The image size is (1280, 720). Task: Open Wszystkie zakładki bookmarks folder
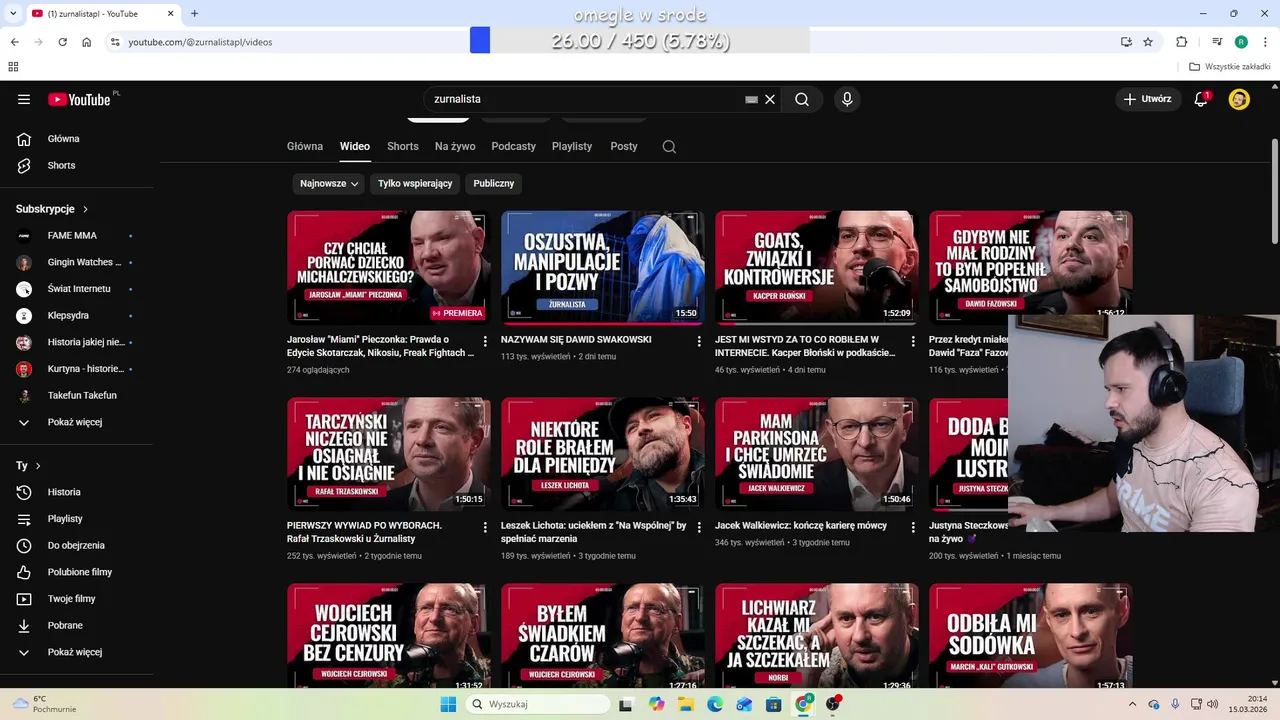pos(1230,67)
